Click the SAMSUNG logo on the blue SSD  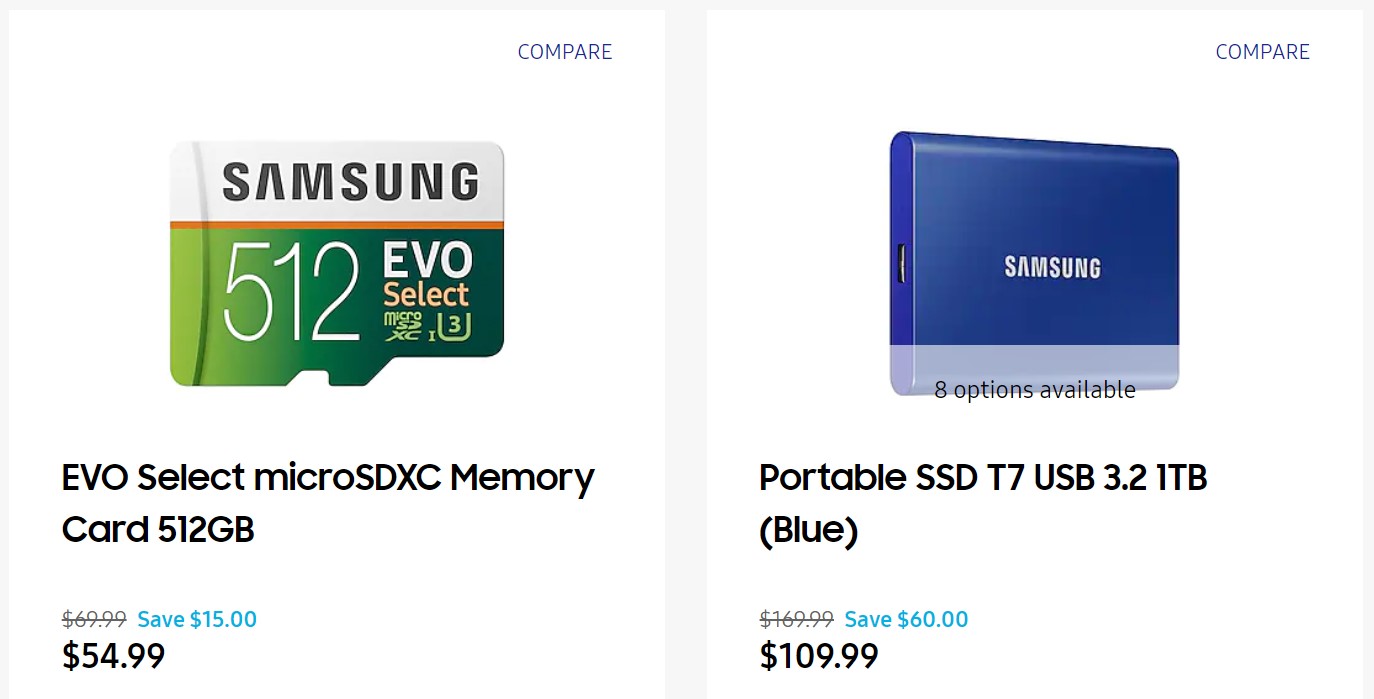[x=1052, y=267]
